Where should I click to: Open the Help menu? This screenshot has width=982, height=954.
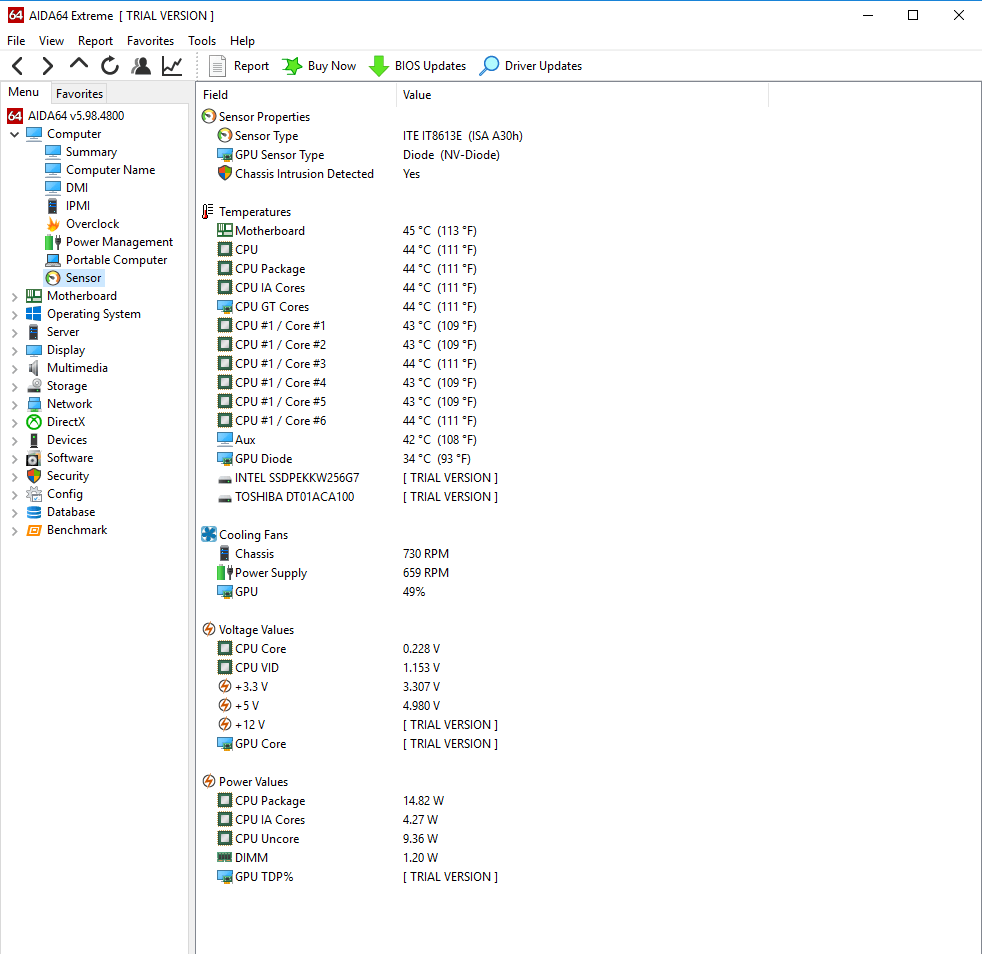(x=242, y=41)
